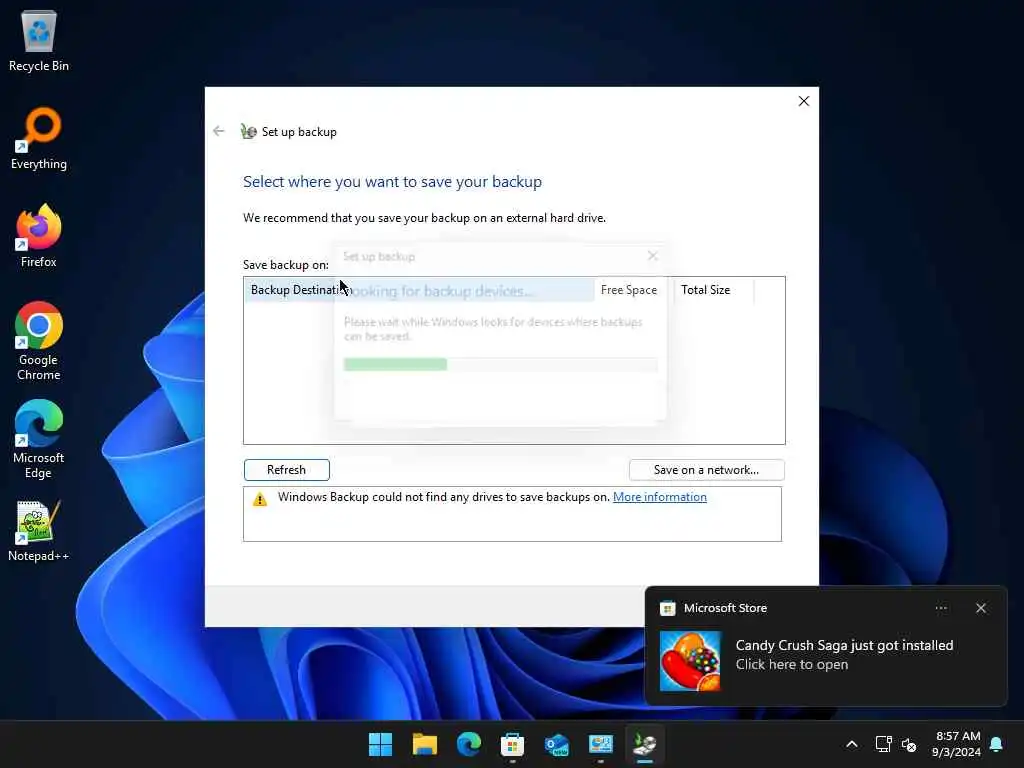Show hidden system tray icons
The width and height of the screenshot is (1024, 768).
[x=852, y=744]
